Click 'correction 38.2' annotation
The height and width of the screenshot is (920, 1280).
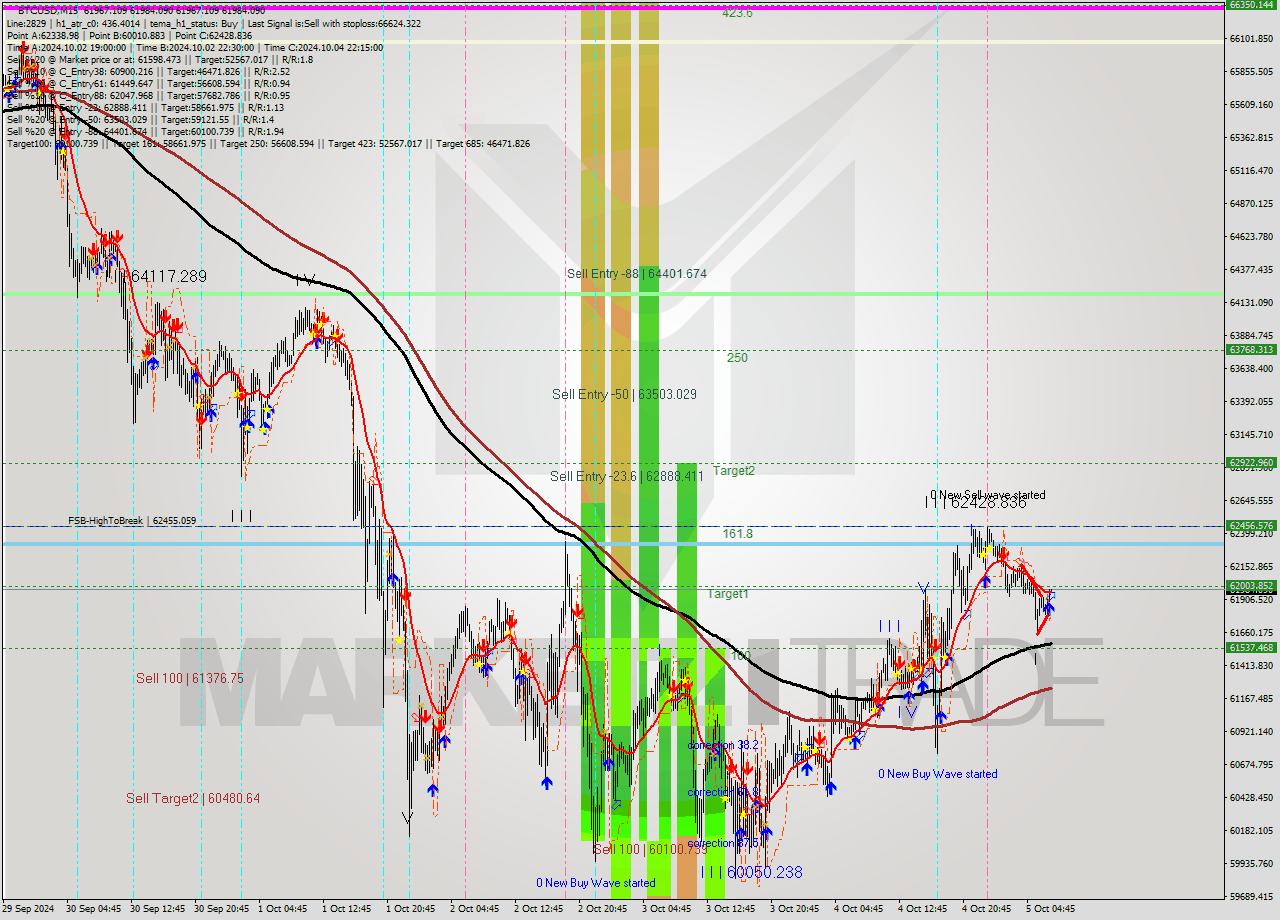(722, 745)
